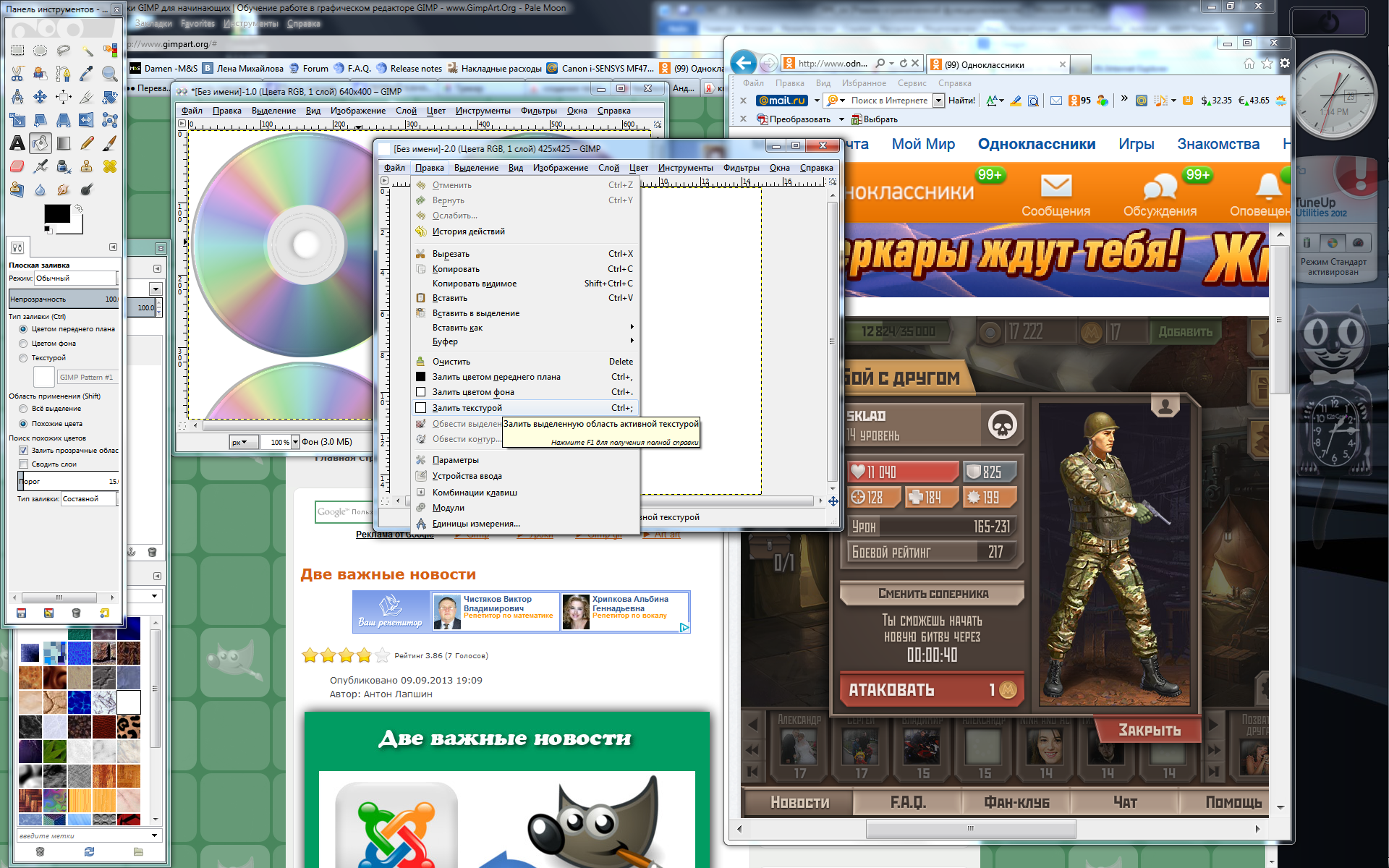Image resolution: width=1389 pixels, height=868 pixels.
Task: Click 'Залить текстурой' menu item
Action: coord(525,408)
